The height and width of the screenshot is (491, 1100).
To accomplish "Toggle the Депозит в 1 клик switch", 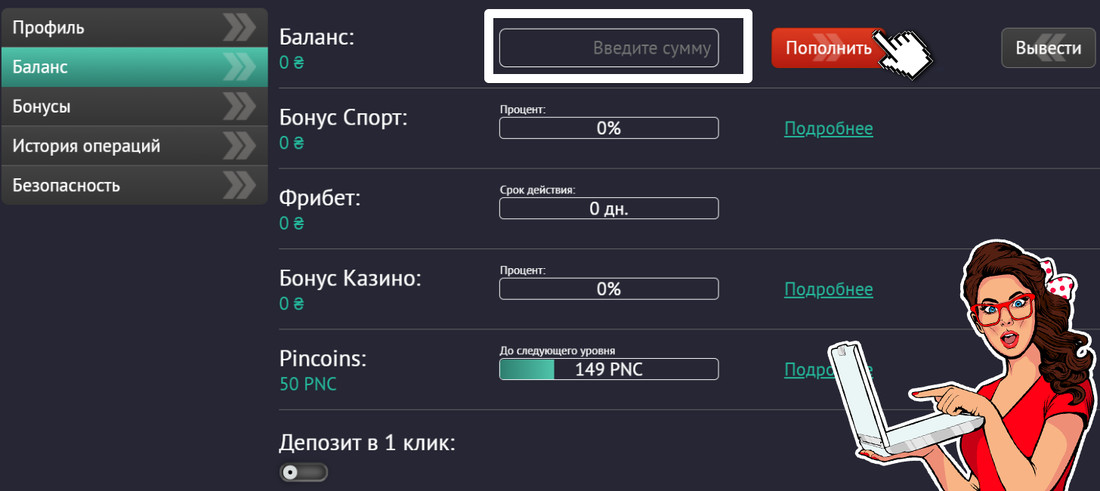I will 304,472.
